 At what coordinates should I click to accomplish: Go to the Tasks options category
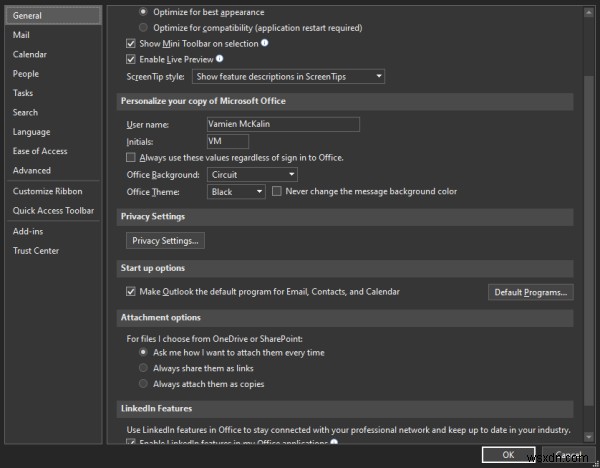pyautogui.click(x=53, y=93)
